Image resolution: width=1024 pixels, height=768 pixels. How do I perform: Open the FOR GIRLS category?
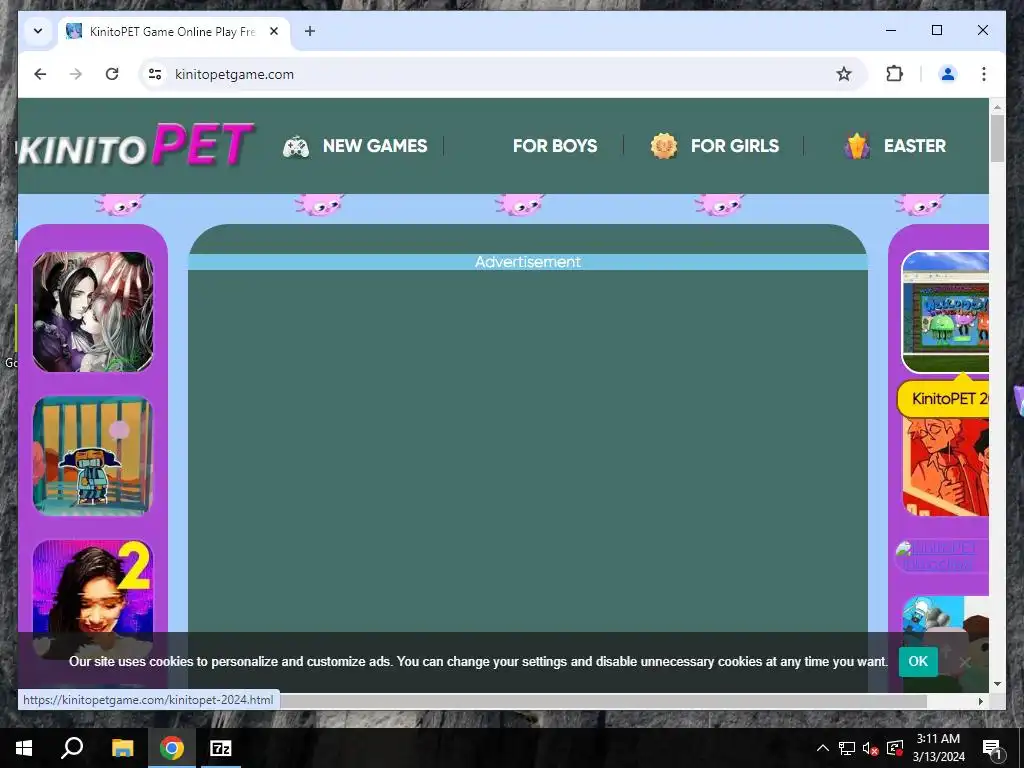click(x=735, y=146)
